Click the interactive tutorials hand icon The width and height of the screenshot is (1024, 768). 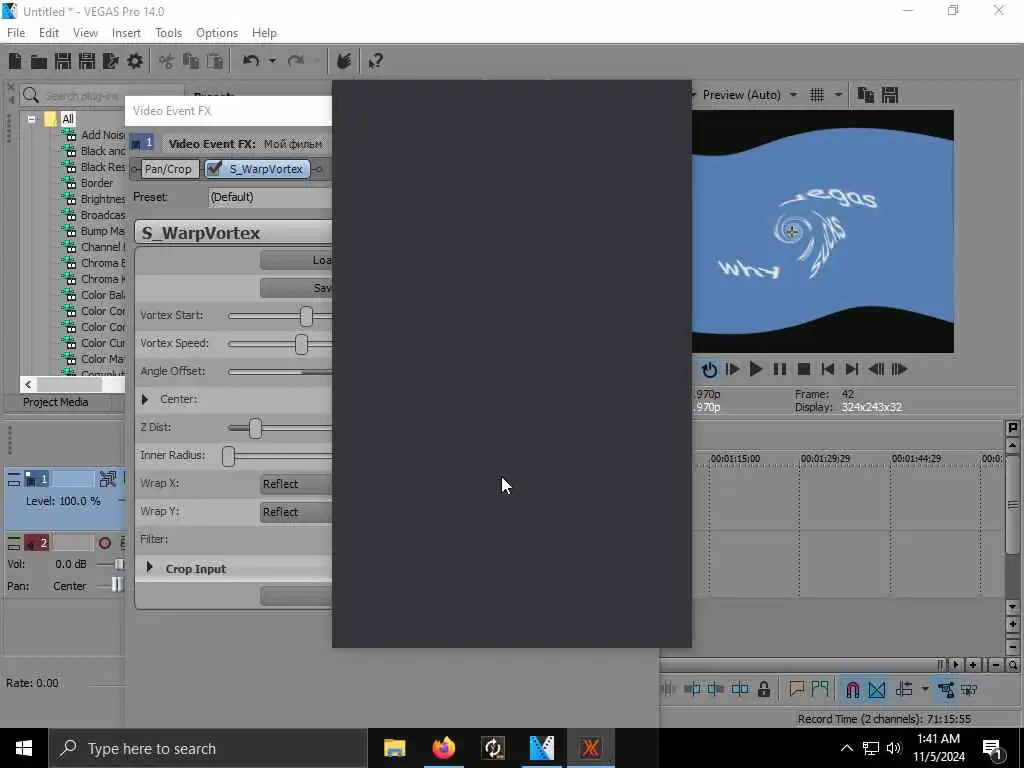coord(344,61)
